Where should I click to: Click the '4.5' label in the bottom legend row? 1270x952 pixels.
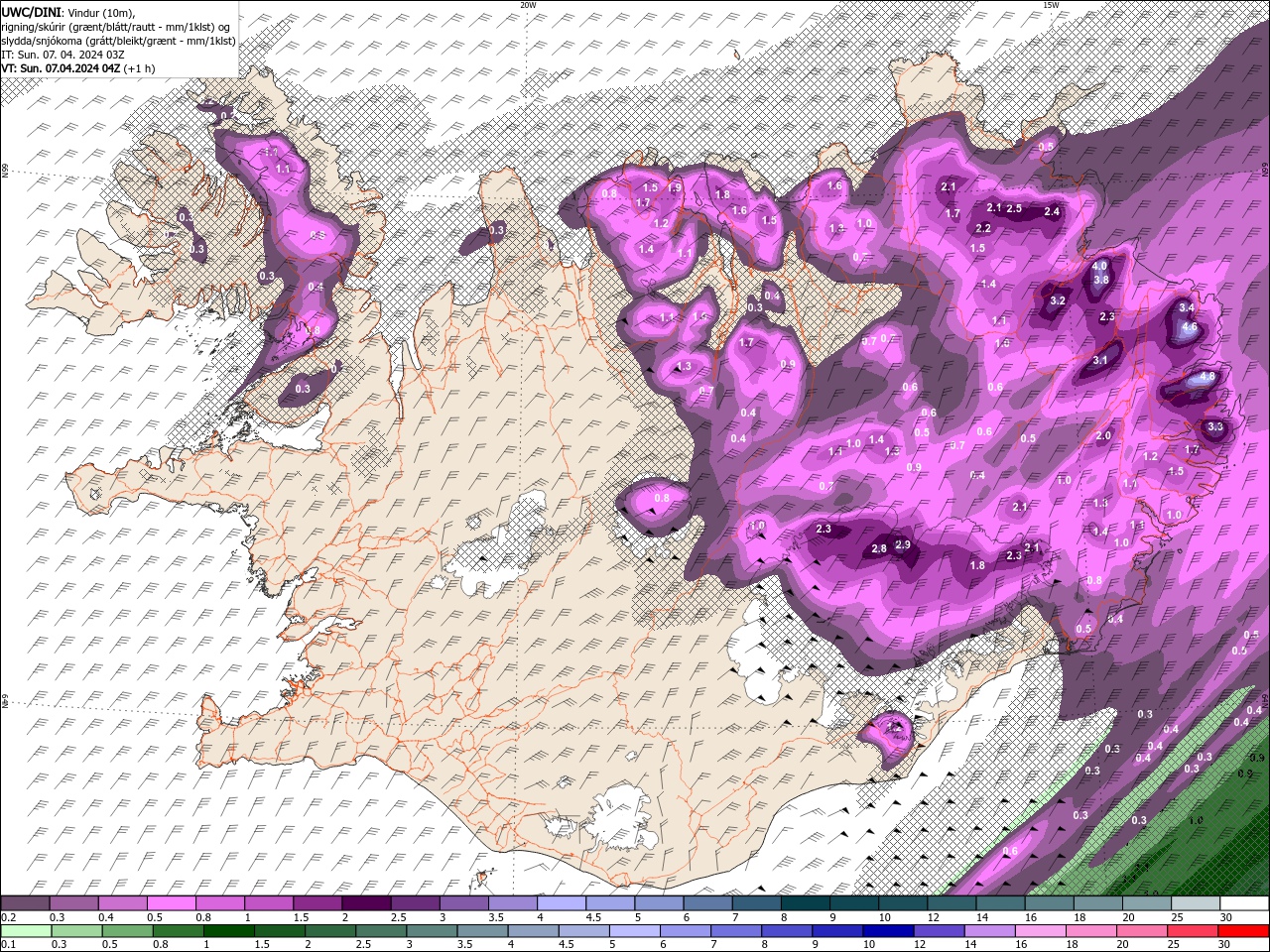567,945
